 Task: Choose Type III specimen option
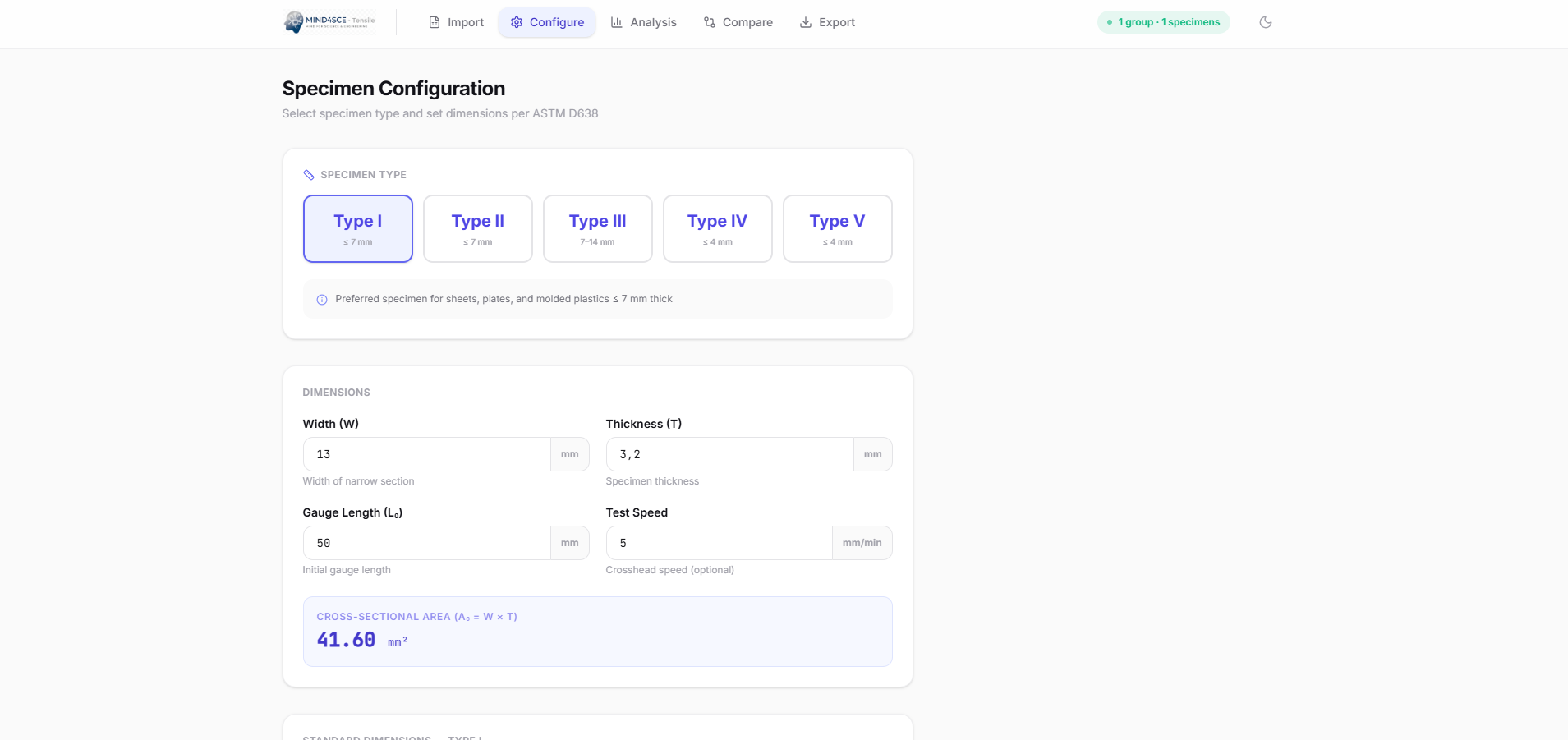pyautogui.click(x=597, y=228)
